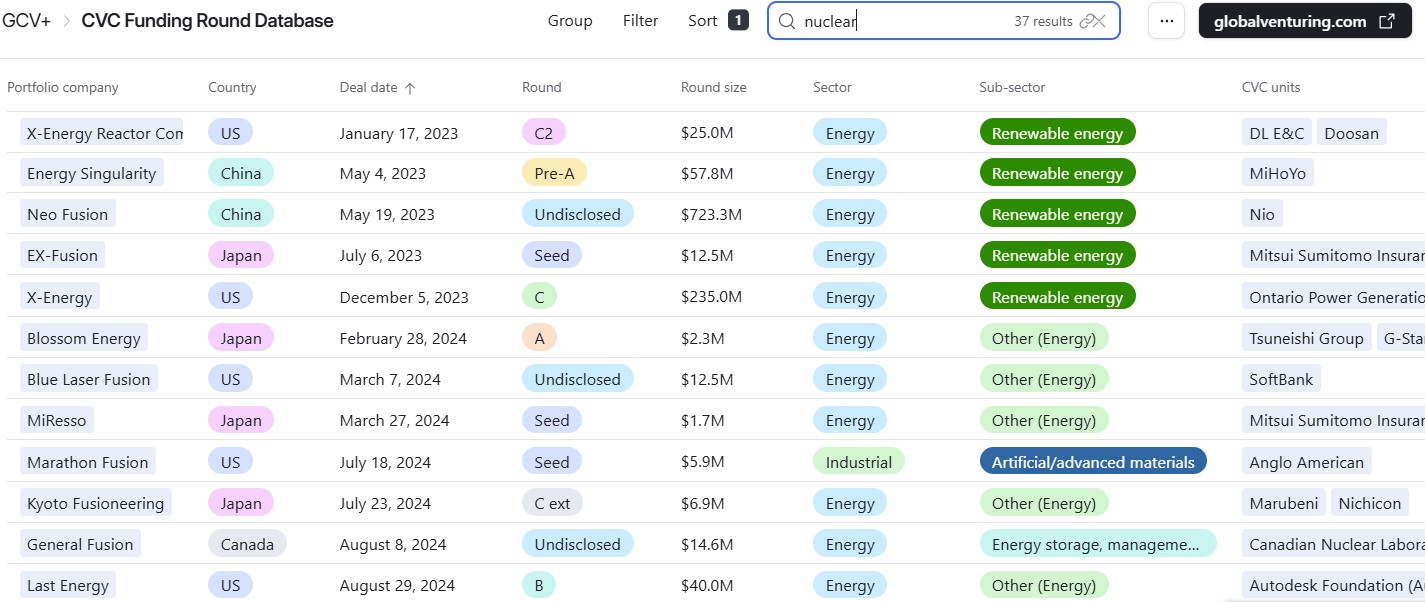Click the link icon beside 37 results

(x=1087, y=21)
